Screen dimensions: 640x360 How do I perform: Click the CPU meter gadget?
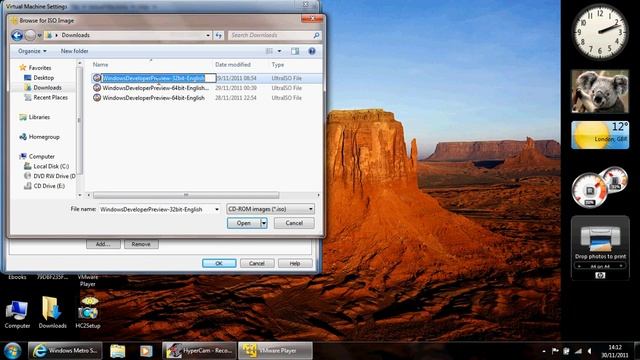click(599, 187)
